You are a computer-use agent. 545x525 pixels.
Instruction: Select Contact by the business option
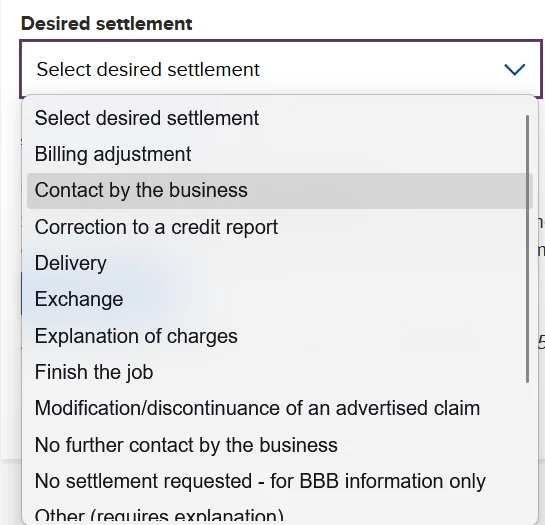tap(280, 191)
